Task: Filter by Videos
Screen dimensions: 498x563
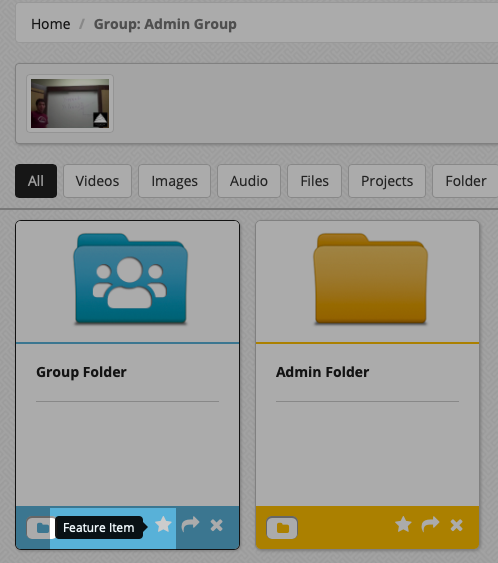Action: (97, 181)
